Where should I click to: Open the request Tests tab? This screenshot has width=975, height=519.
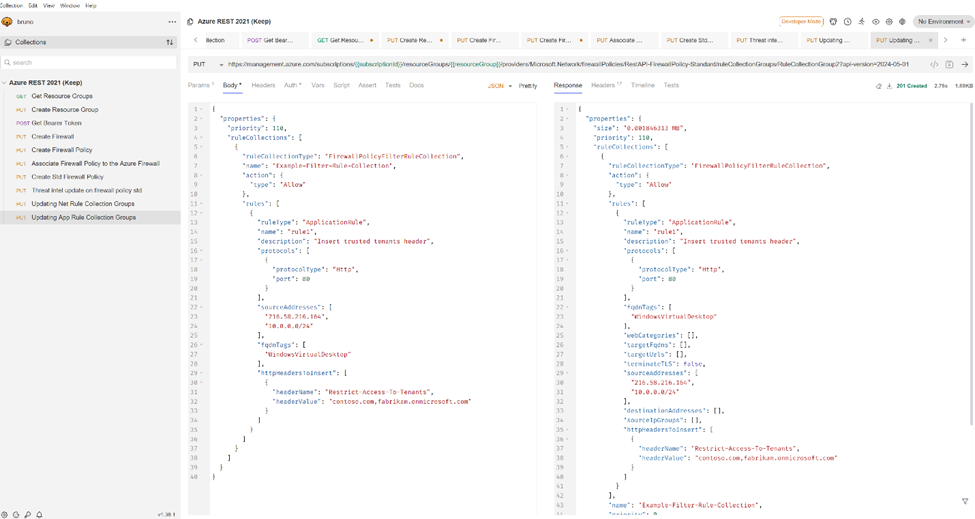392,86
